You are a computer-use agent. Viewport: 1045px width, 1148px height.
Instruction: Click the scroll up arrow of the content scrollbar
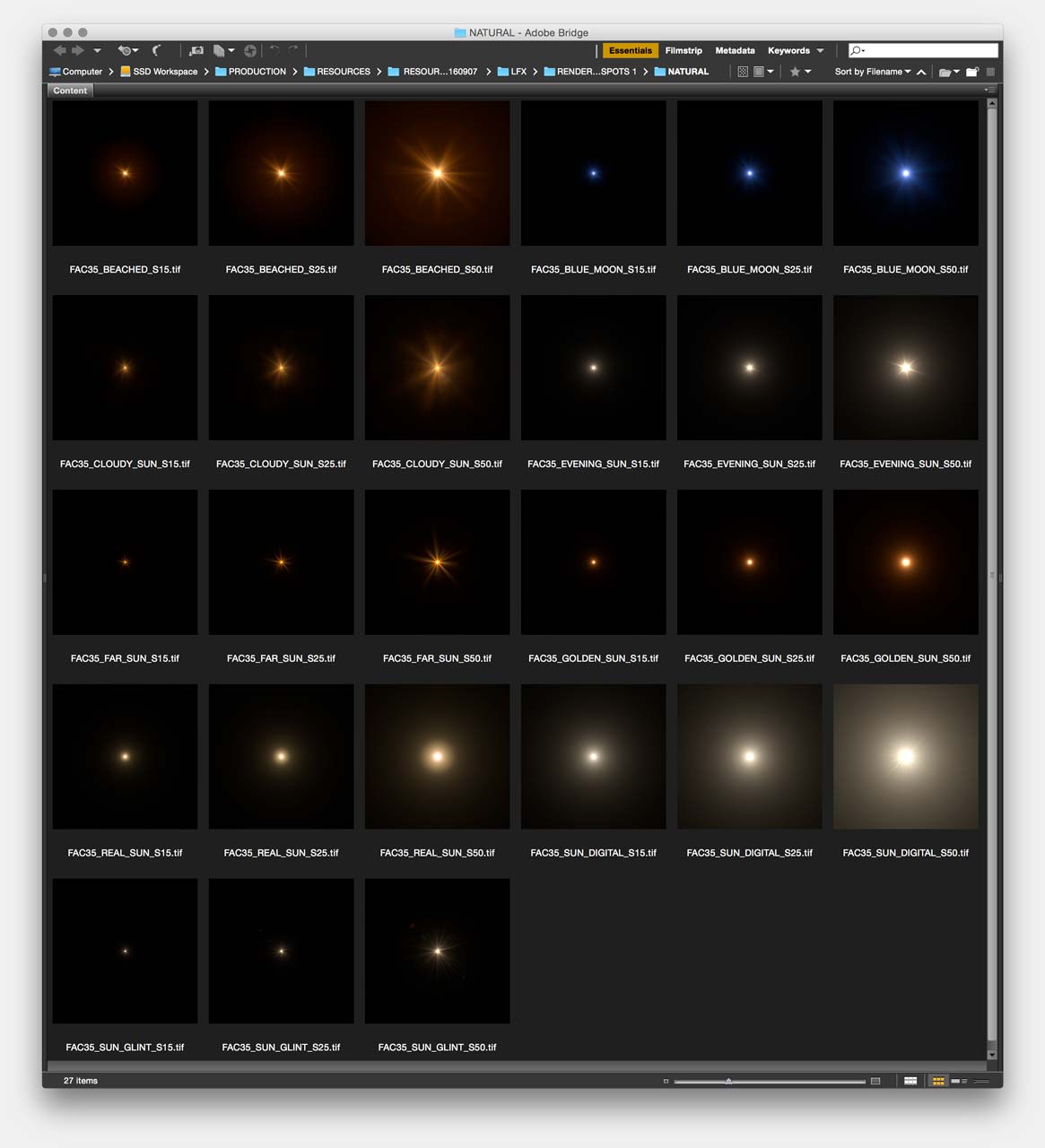pyautogui.click(x=991, y=104)
